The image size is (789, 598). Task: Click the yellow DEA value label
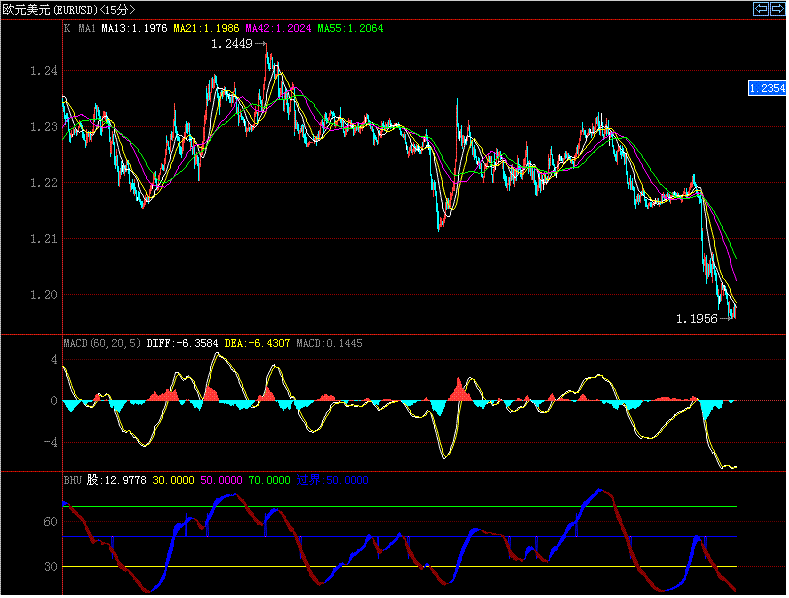[x=256, y=343]
